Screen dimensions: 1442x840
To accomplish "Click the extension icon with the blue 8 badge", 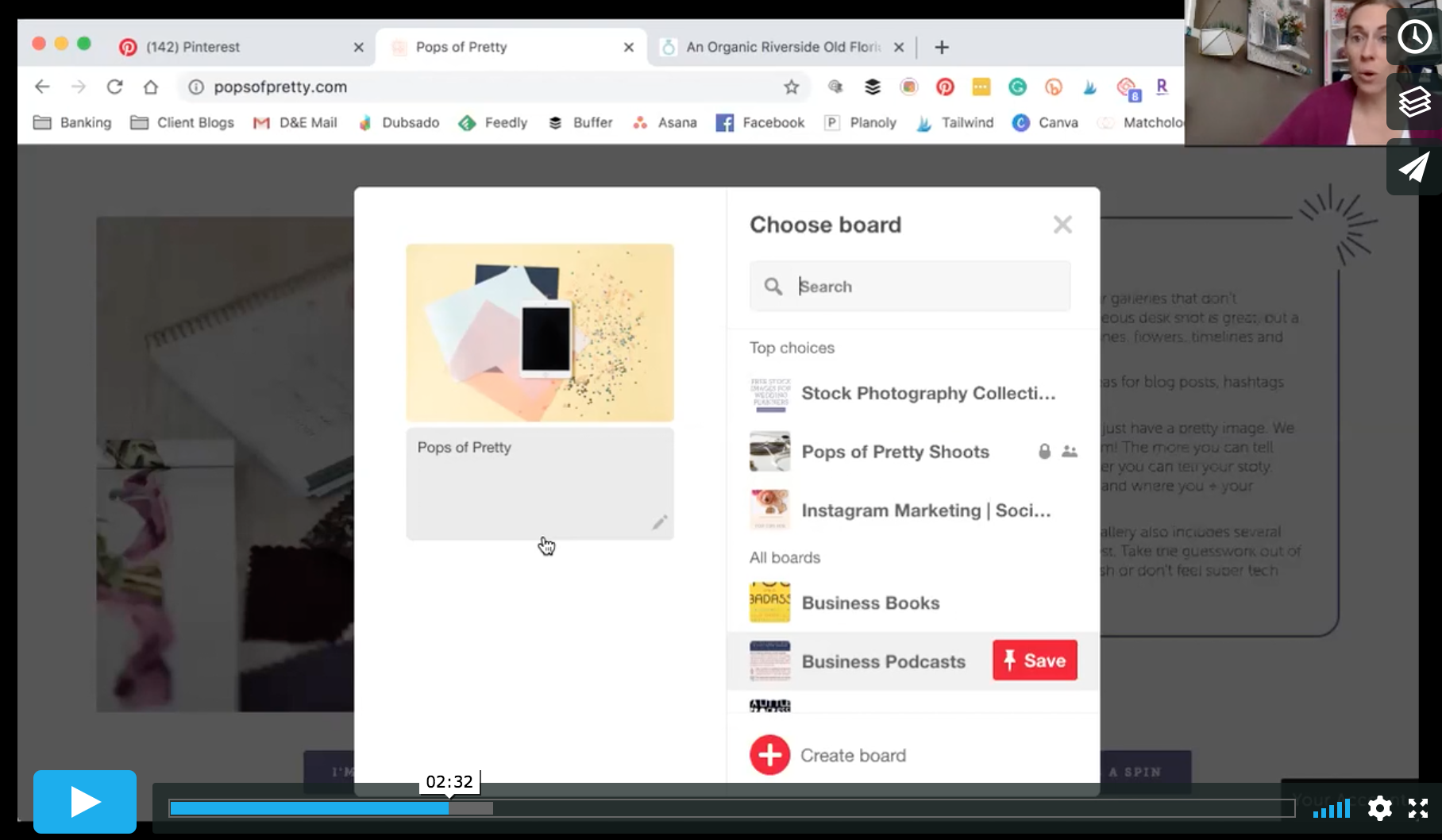I will point(1128,89).
